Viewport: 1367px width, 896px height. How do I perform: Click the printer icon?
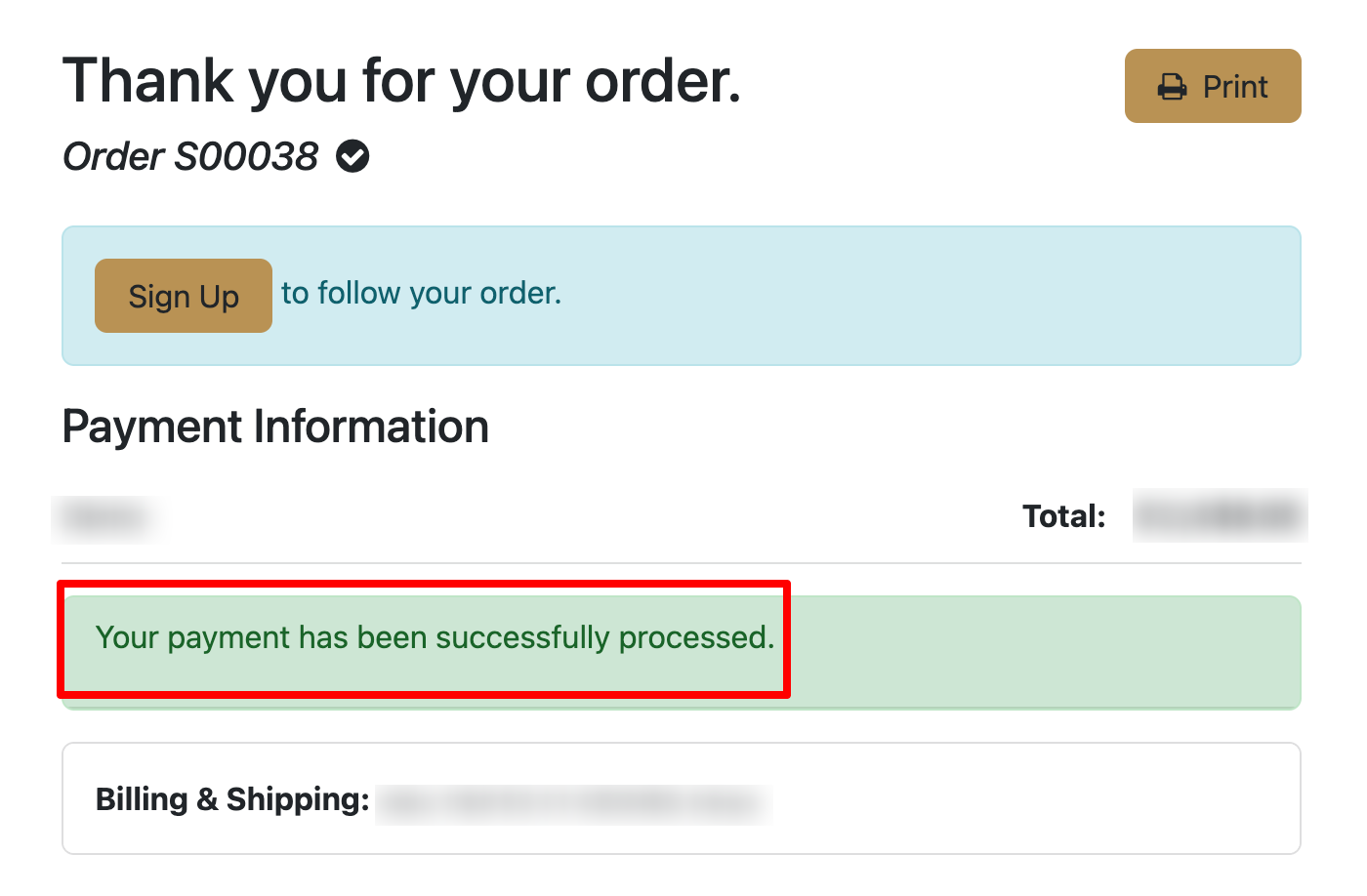1172,87
